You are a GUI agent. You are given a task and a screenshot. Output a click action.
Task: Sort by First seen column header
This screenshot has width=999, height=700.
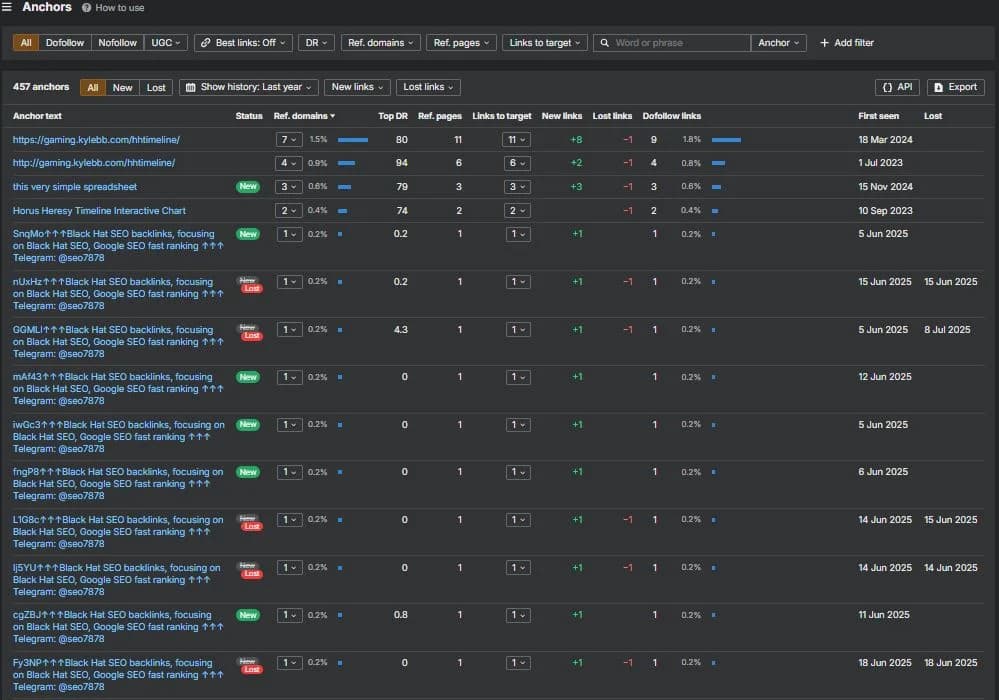click(879, 116)
